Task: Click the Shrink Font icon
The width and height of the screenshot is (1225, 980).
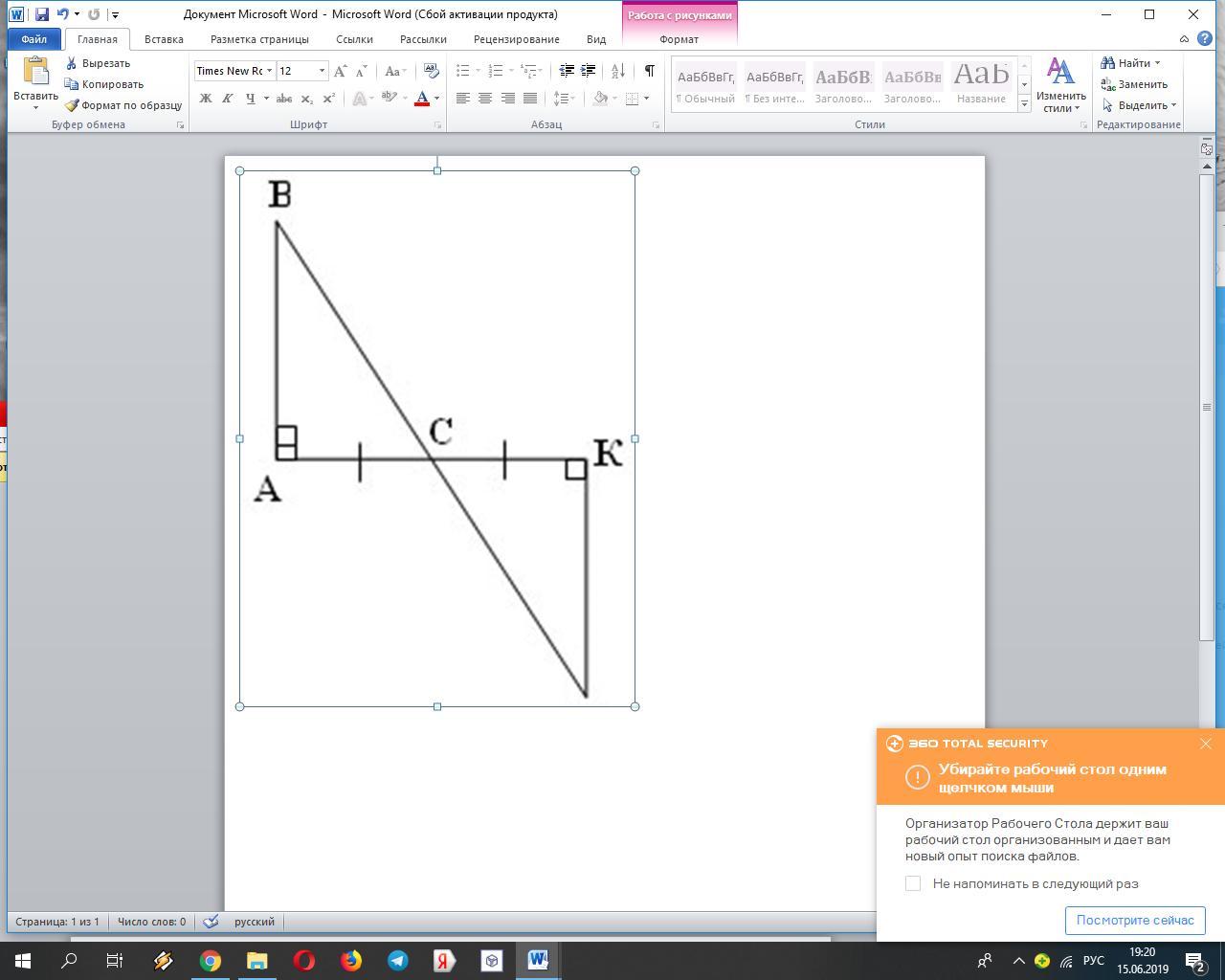Action: coord(361,71)
